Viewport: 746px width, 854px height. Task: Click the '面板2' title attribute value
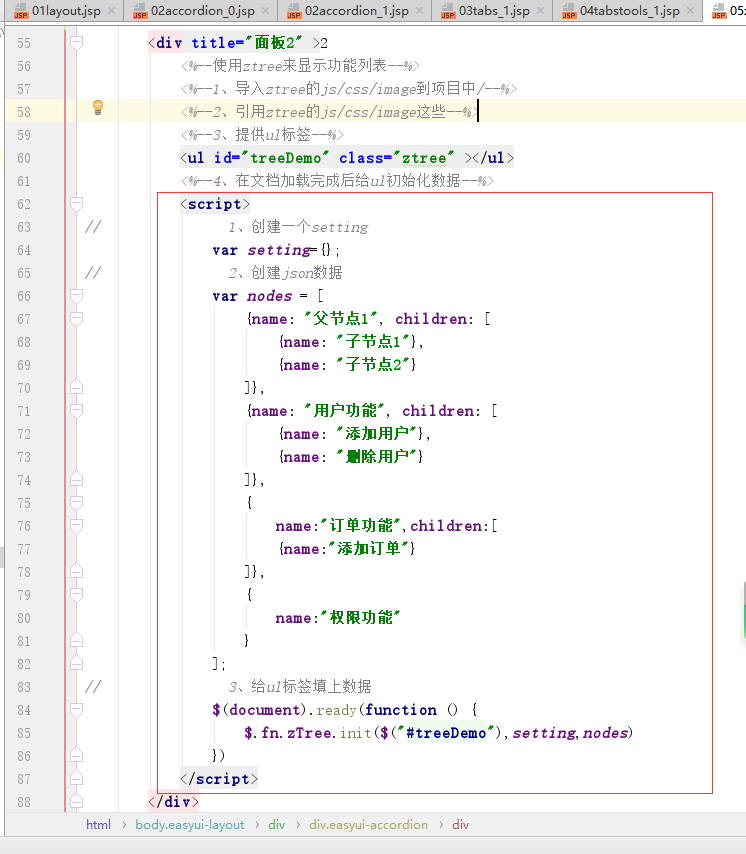point(275,42)
